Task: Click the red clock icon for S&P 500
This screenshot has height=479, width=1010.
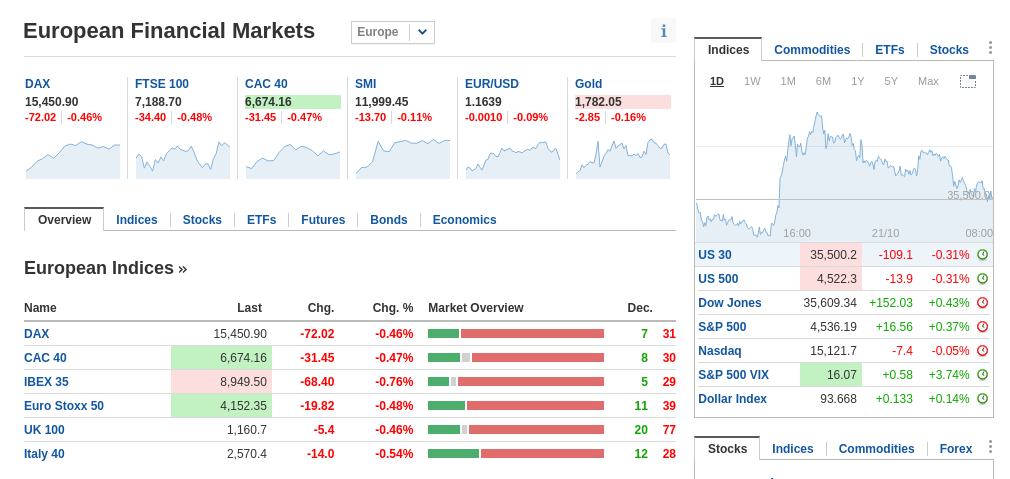Action: tap(982, 326)
